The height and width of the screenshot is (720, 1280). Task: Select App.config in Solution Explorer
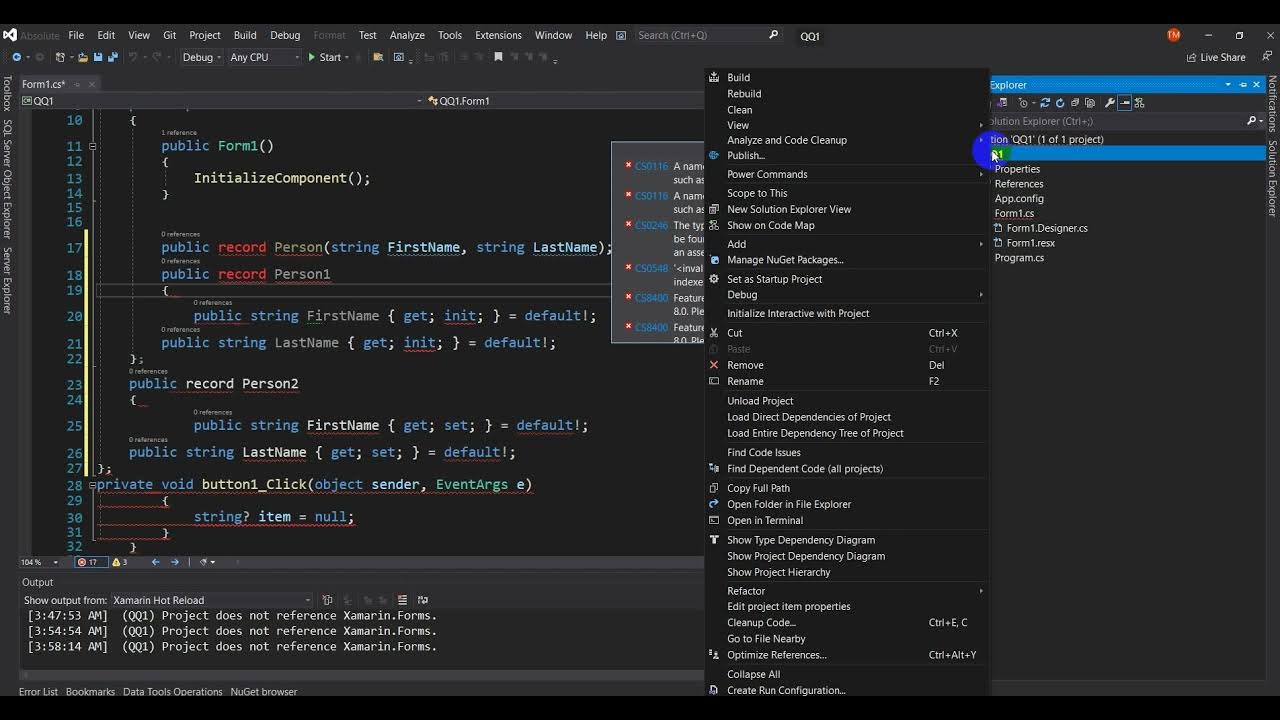pos(1019,198)
